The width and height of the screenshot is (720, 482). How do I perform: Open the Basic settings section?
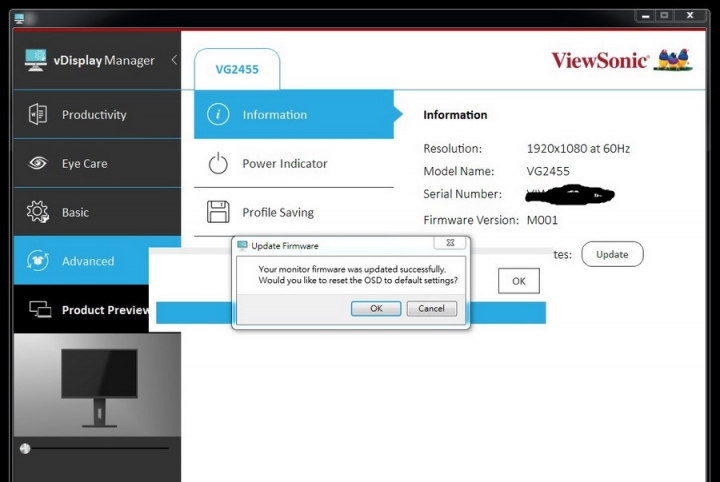pos(97,213)
